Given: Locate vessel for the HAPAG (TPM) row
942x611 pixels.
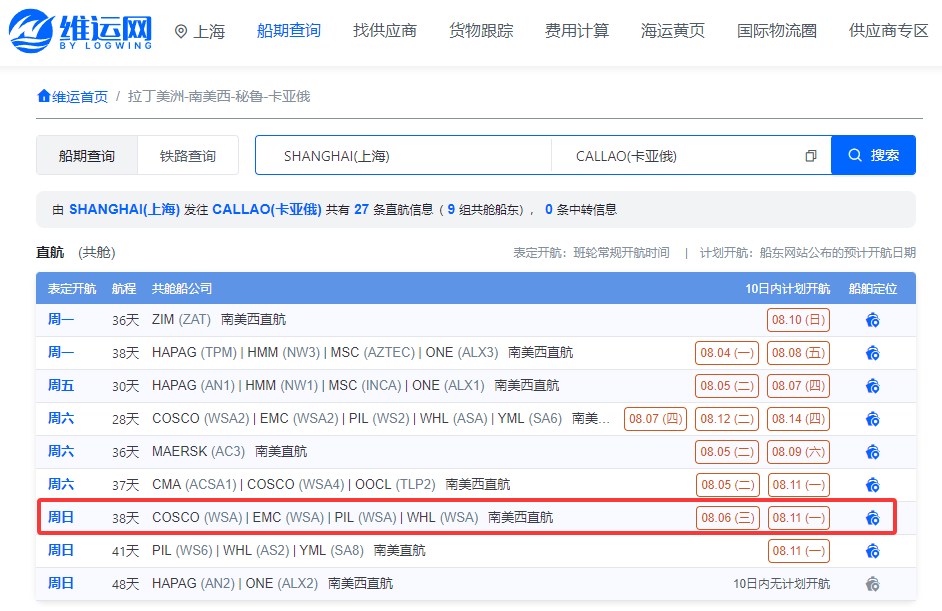Looking at the screenshot, I should pyautogui.click(x=872, y=353).
